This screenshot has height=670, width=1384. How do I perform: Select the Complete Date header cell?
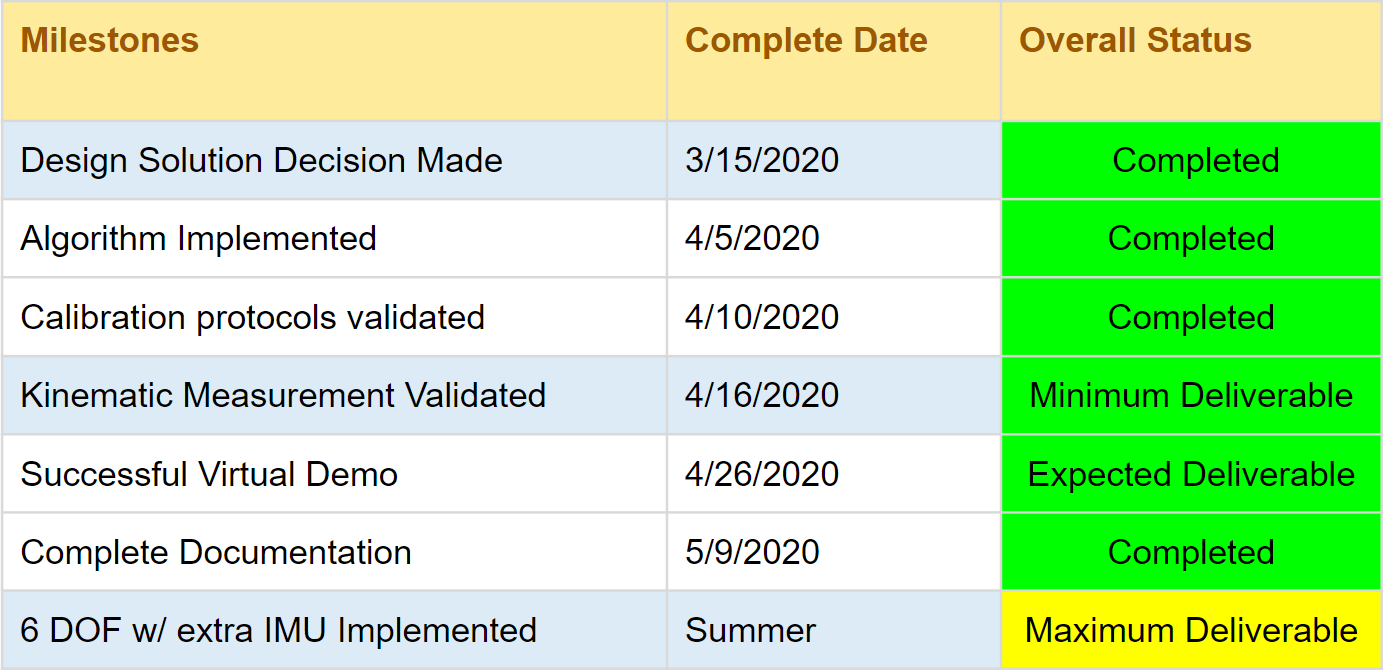[x=806, y=42]
